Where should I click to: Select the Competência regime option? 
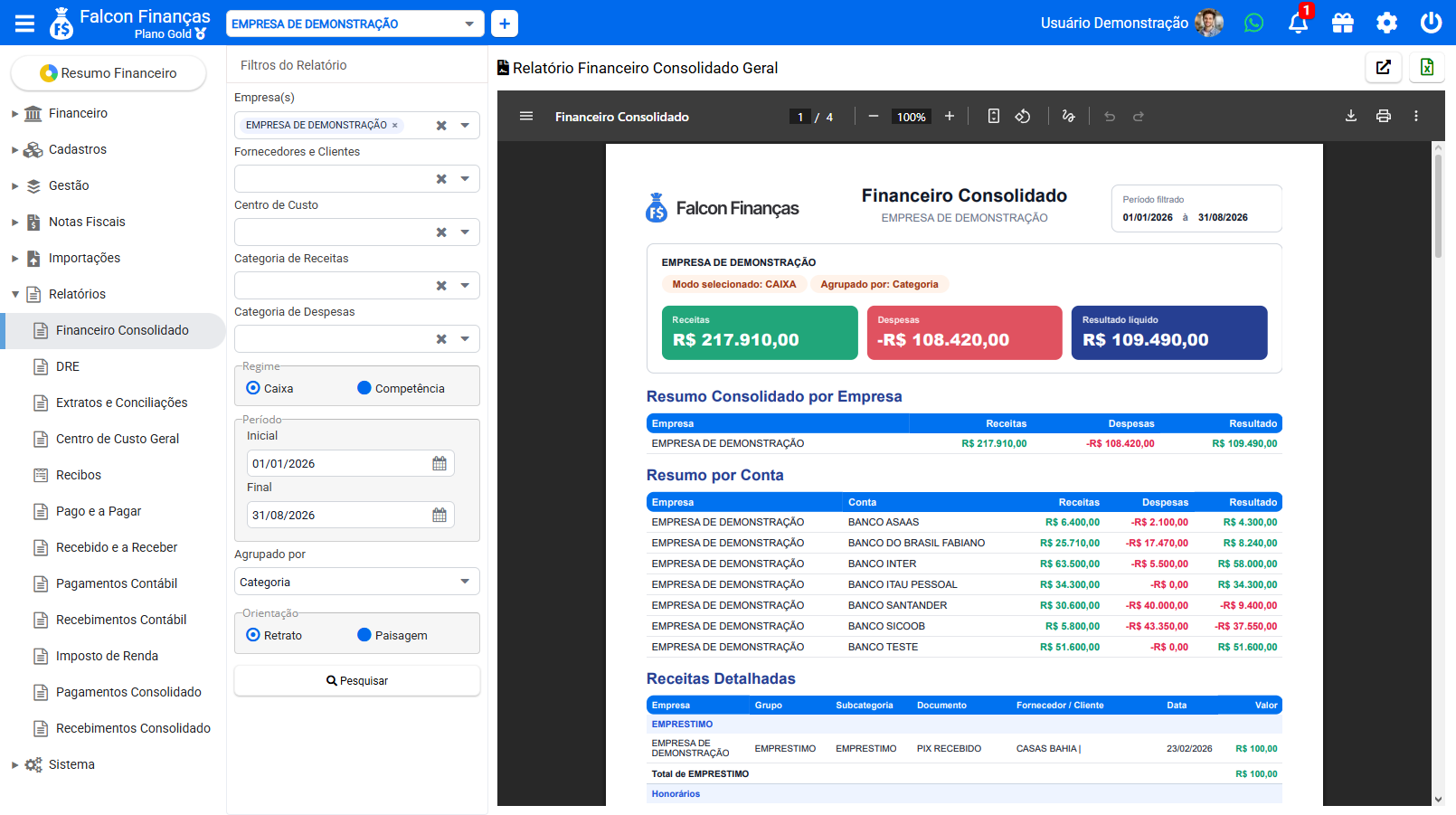(364, 388)
